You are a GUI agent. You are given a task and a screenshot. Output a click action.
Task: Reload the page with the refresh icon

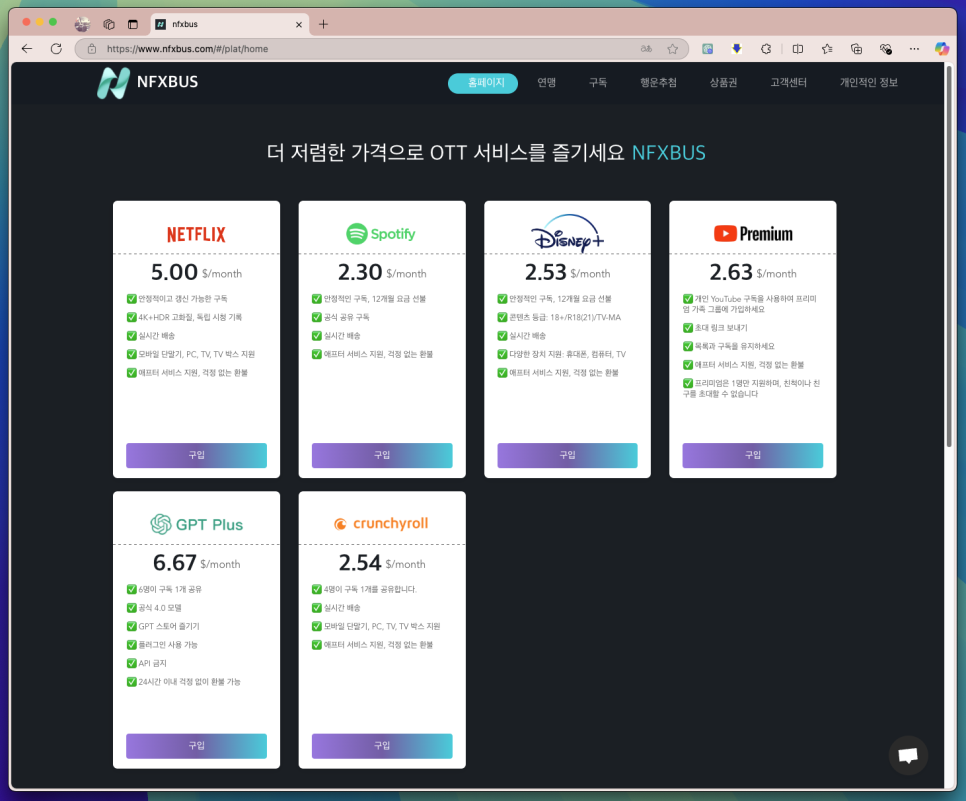click(x=56, y=49)
